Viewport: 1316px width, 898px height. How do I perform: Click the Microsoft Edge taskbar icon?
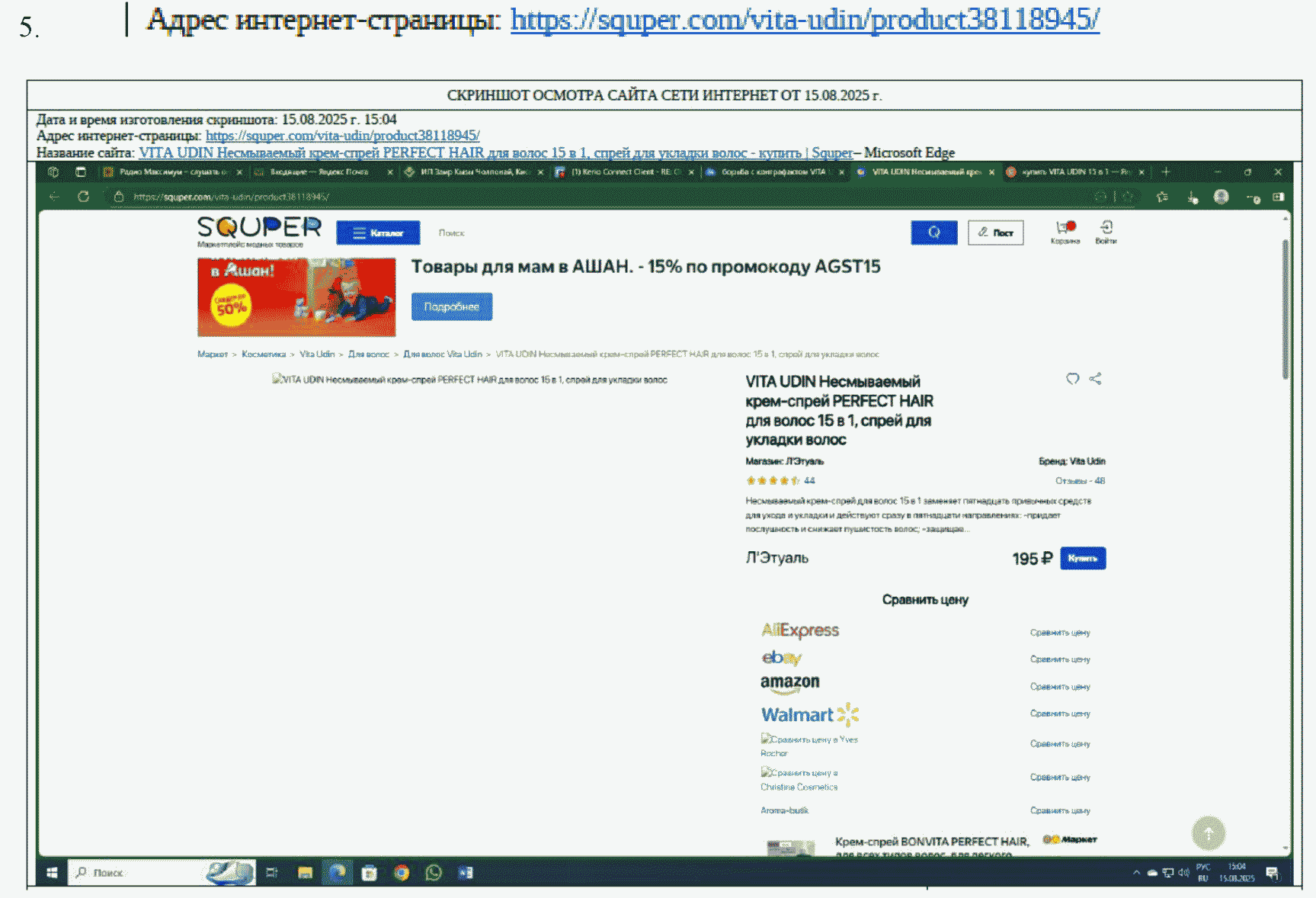338,873
